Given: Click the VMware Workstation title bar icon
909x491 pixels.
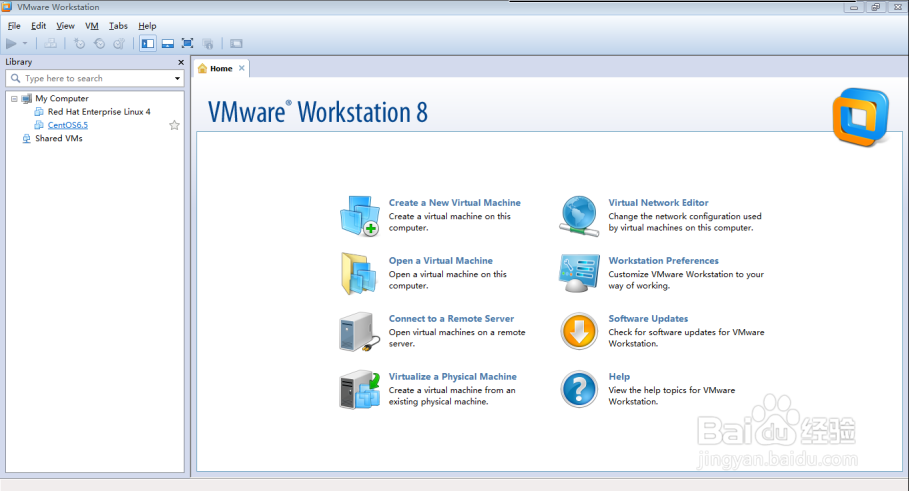Looking at the screenshot, I should tap(6, 7).
